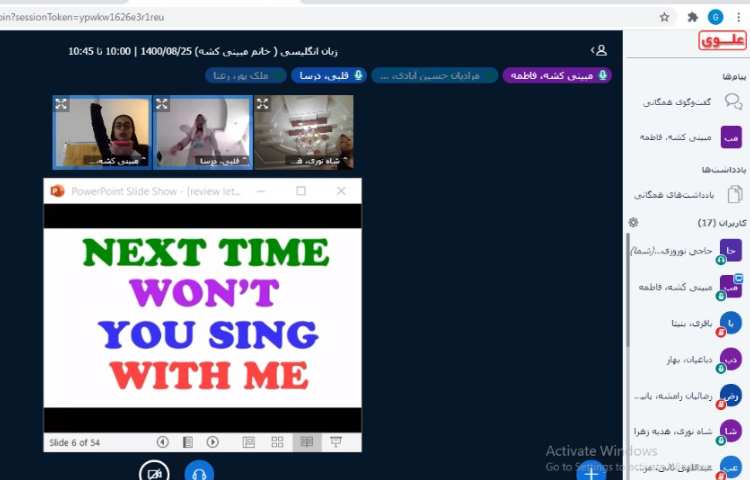Click the حا avatar of حاجی نوروزی
This screenshot has height=480, width=750.
point(731,251)
